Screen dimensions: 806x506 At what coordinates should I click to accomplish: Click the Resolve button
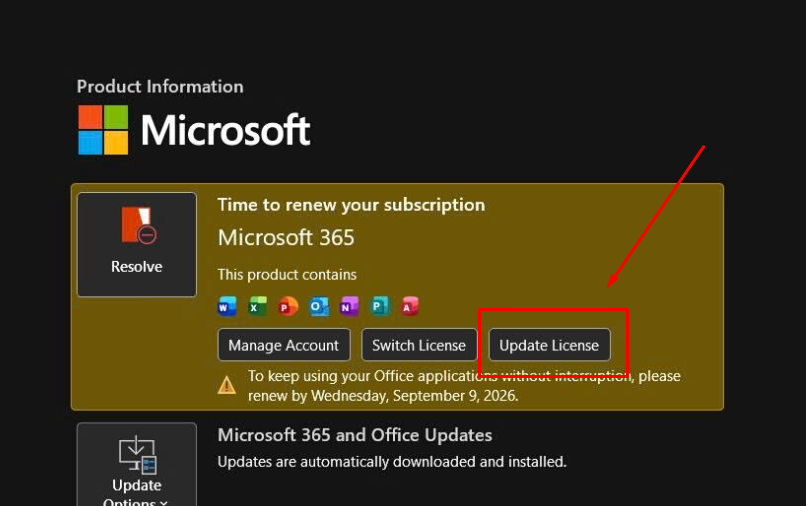(137, 245)
